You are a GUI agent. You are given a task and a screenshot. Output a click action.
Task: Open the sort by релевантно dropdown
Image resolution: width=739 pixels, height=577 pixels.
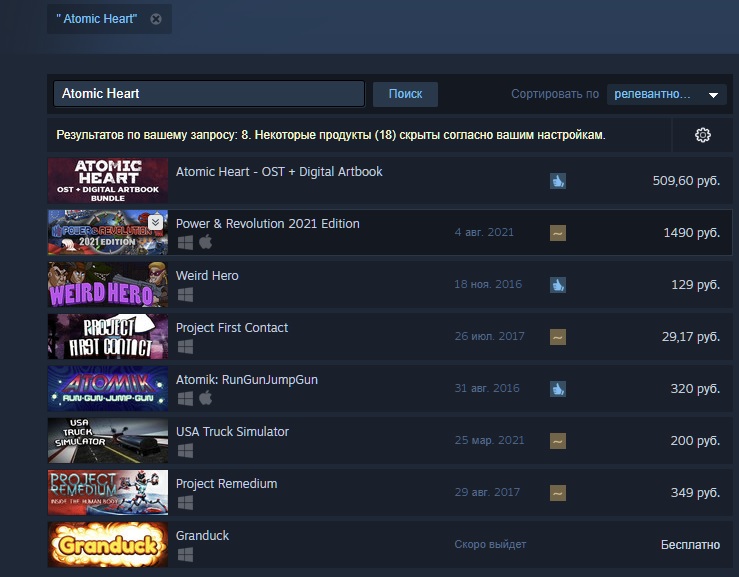click(666, 94)
